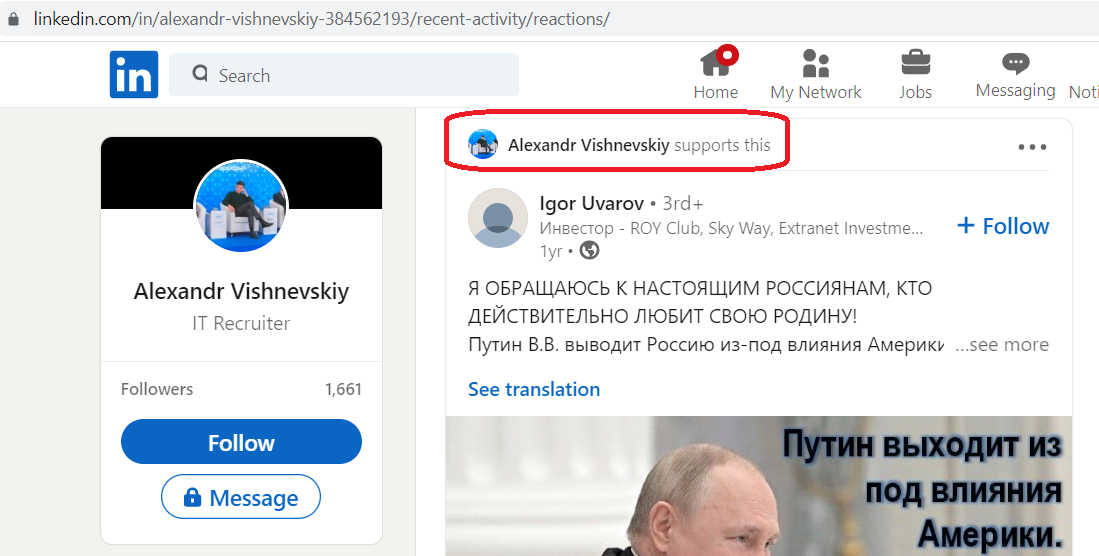Click the browser address bar lock icon
Image resolution: width=1099 pixels, height=556 pixels.
coord(13,19)
